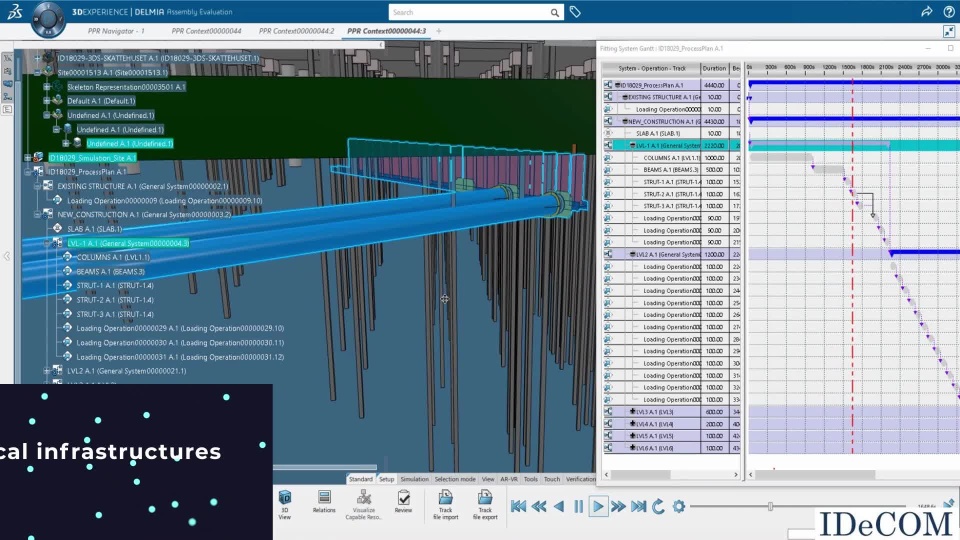Click the Track file import icon
Screen dimensions: 960x540
click(x=445, y=498)
